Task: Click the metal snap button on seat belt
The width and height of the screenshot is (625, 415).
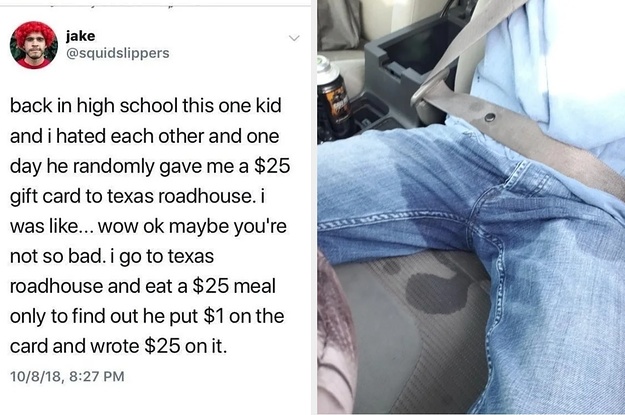Action: pos(490,117)
